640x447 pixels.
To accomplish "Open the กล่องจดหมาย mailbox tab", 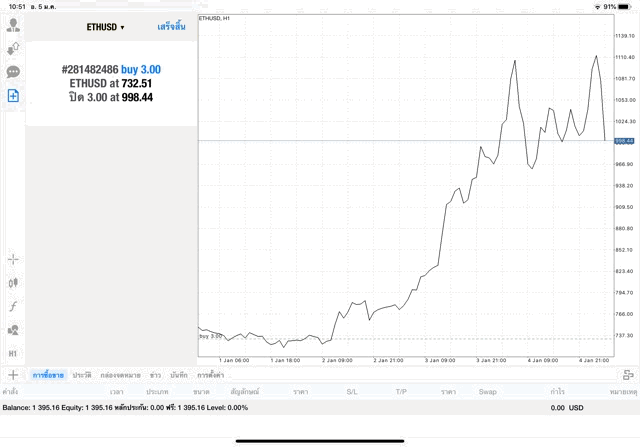I will coord(121,375).
